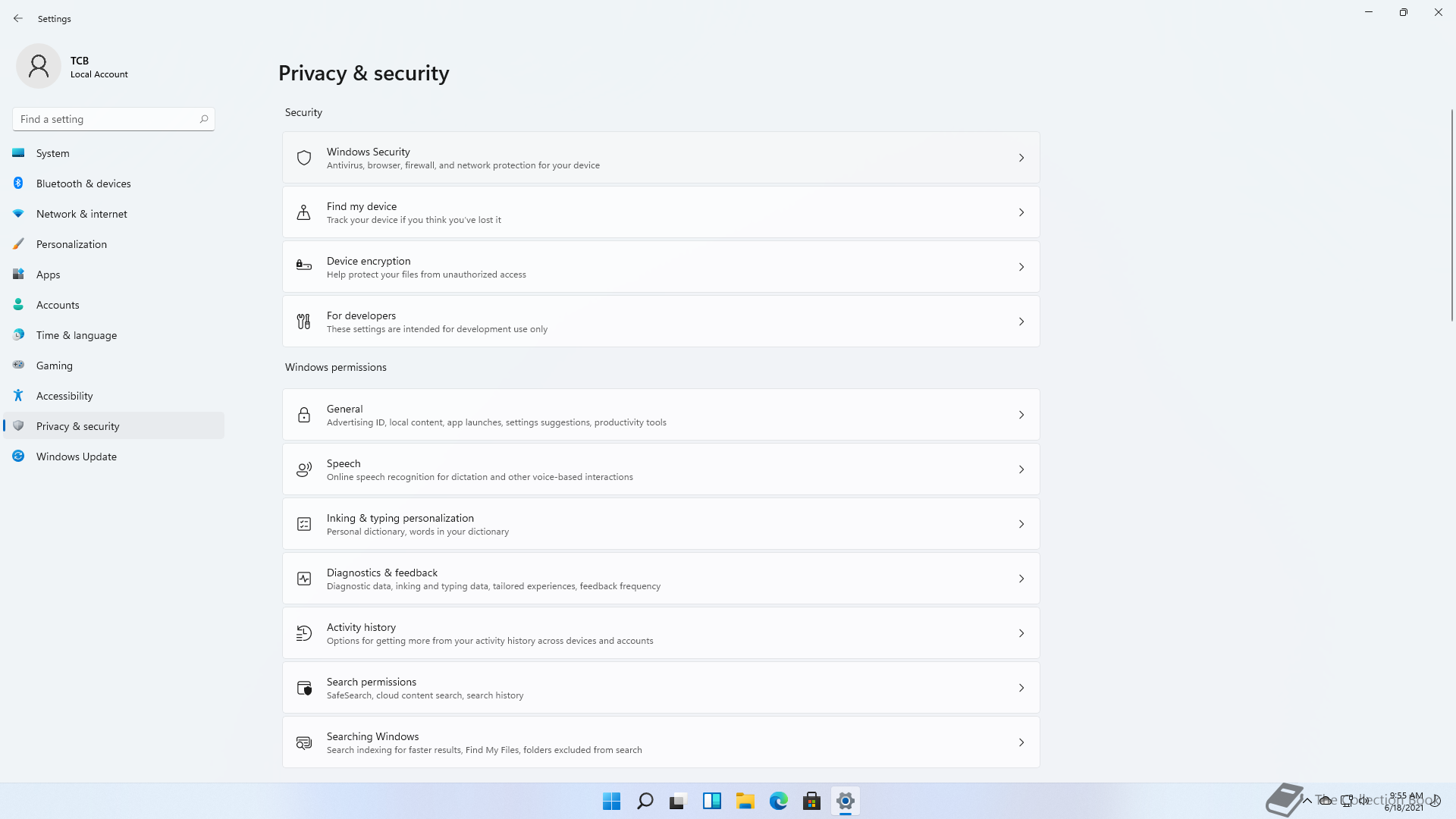The image size is (1456, 819).
Task: Open Search permissions page
Action: coord(661,688)
